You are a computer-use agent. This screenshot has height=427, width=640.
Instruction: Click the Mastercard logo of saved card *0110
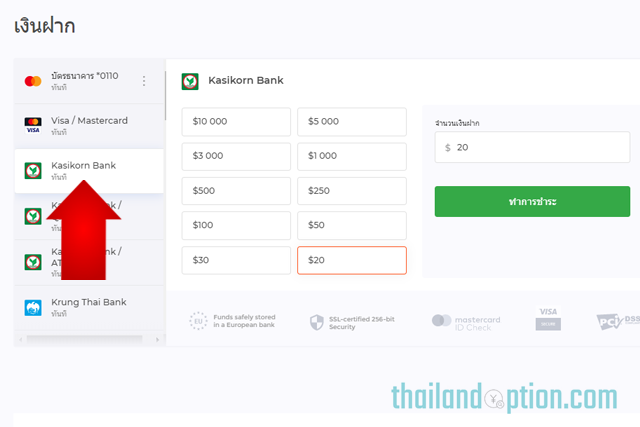[33, 81]
